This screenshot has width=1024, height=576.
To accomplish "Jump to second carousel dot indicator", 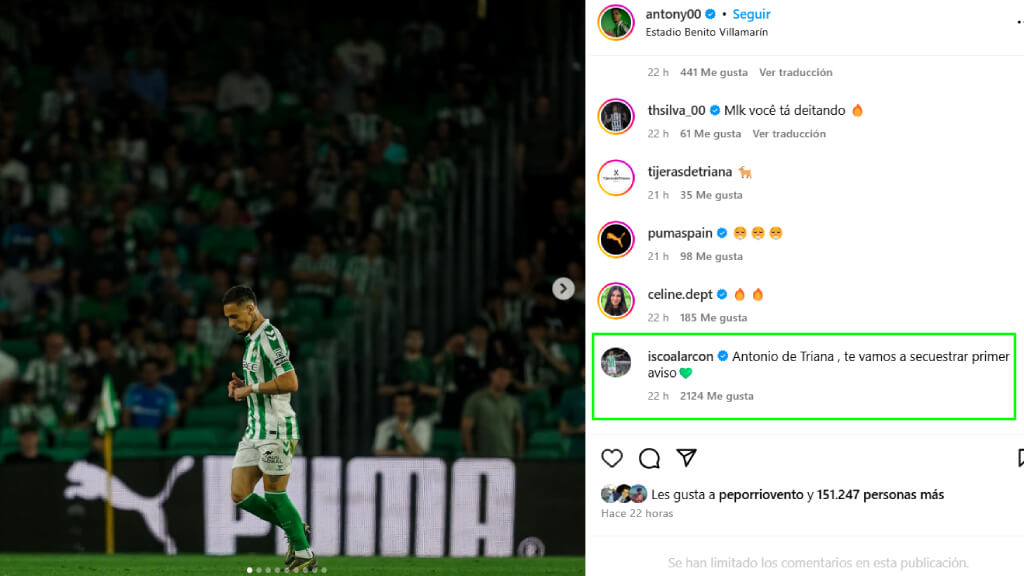I will point(259,570).
